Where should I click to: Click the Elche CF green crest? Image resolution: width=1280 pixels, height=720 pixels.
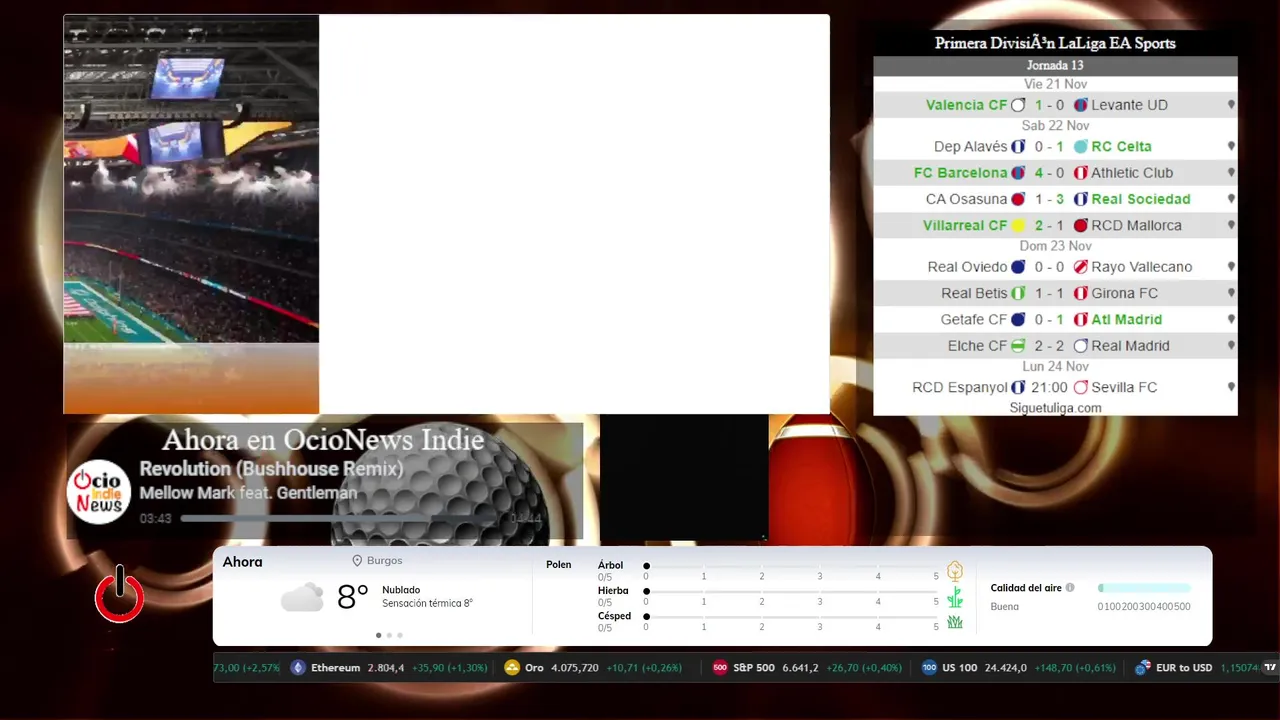(1018, 346)
